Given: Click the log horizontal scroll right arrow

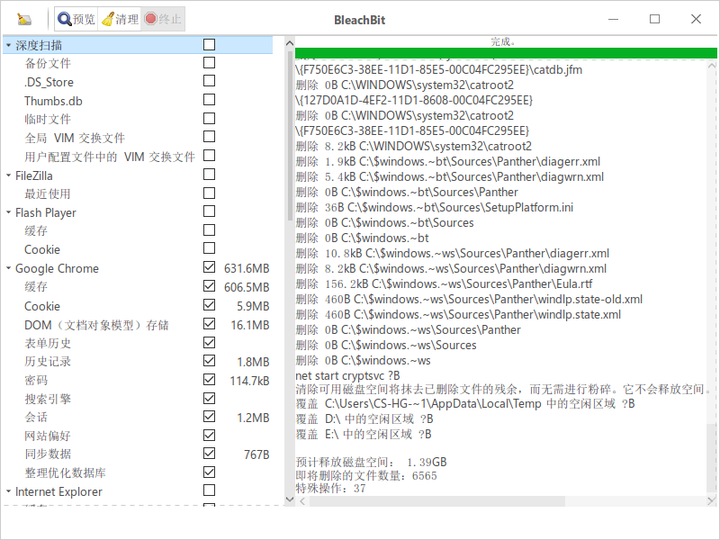Looking at the screenshot, I should coord(711,501).
